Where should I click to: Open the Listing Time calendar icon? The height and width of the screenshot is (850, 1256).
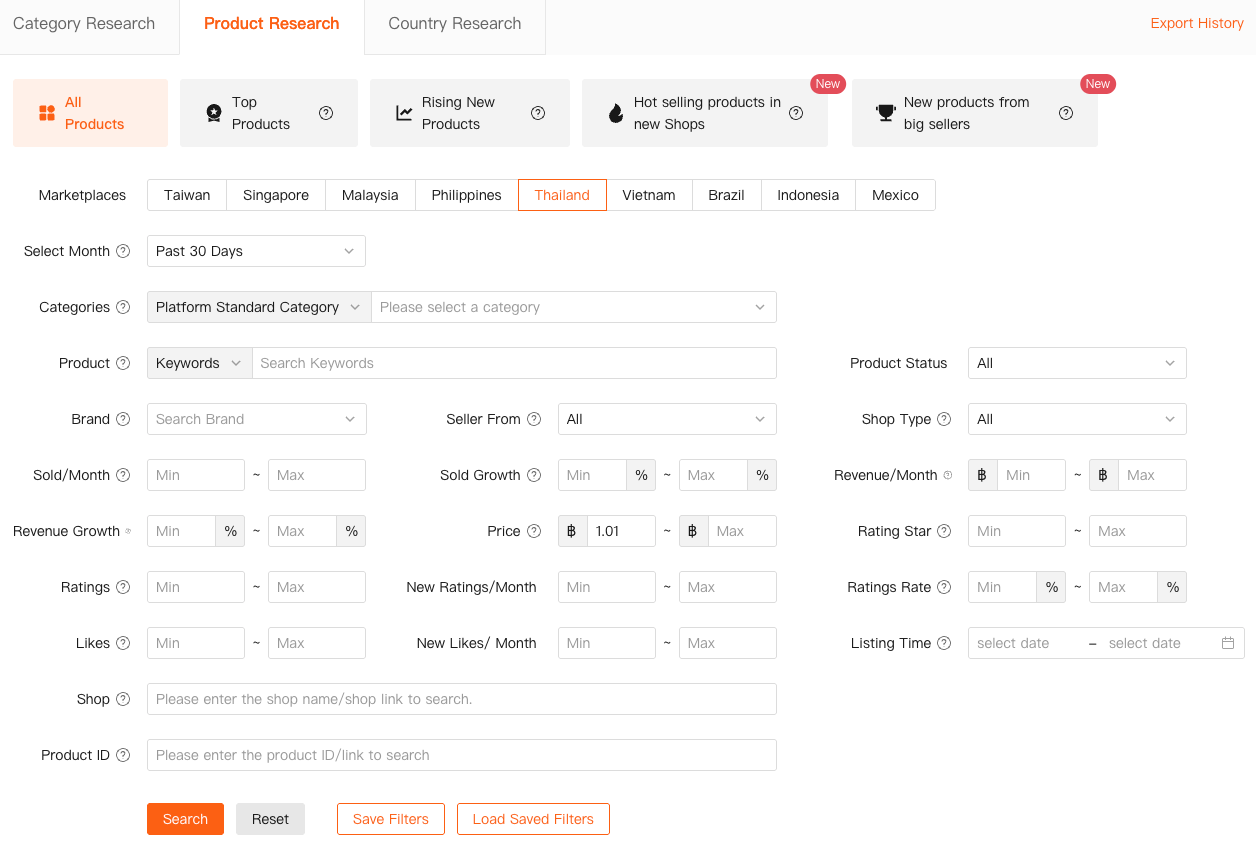(1228, 643)
